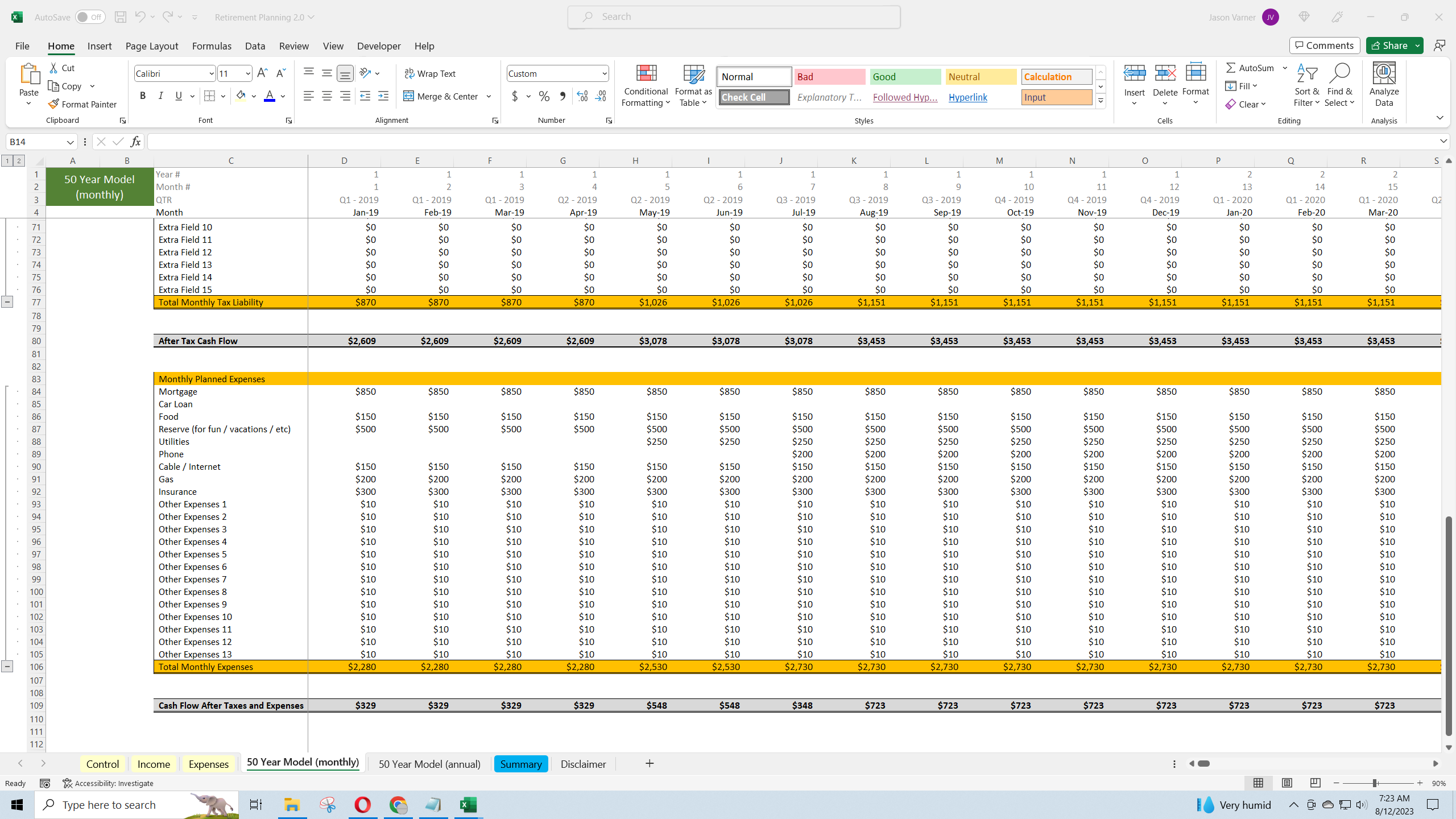
Task: Open the Custom number format dropdown
Action: click(604, 73)
